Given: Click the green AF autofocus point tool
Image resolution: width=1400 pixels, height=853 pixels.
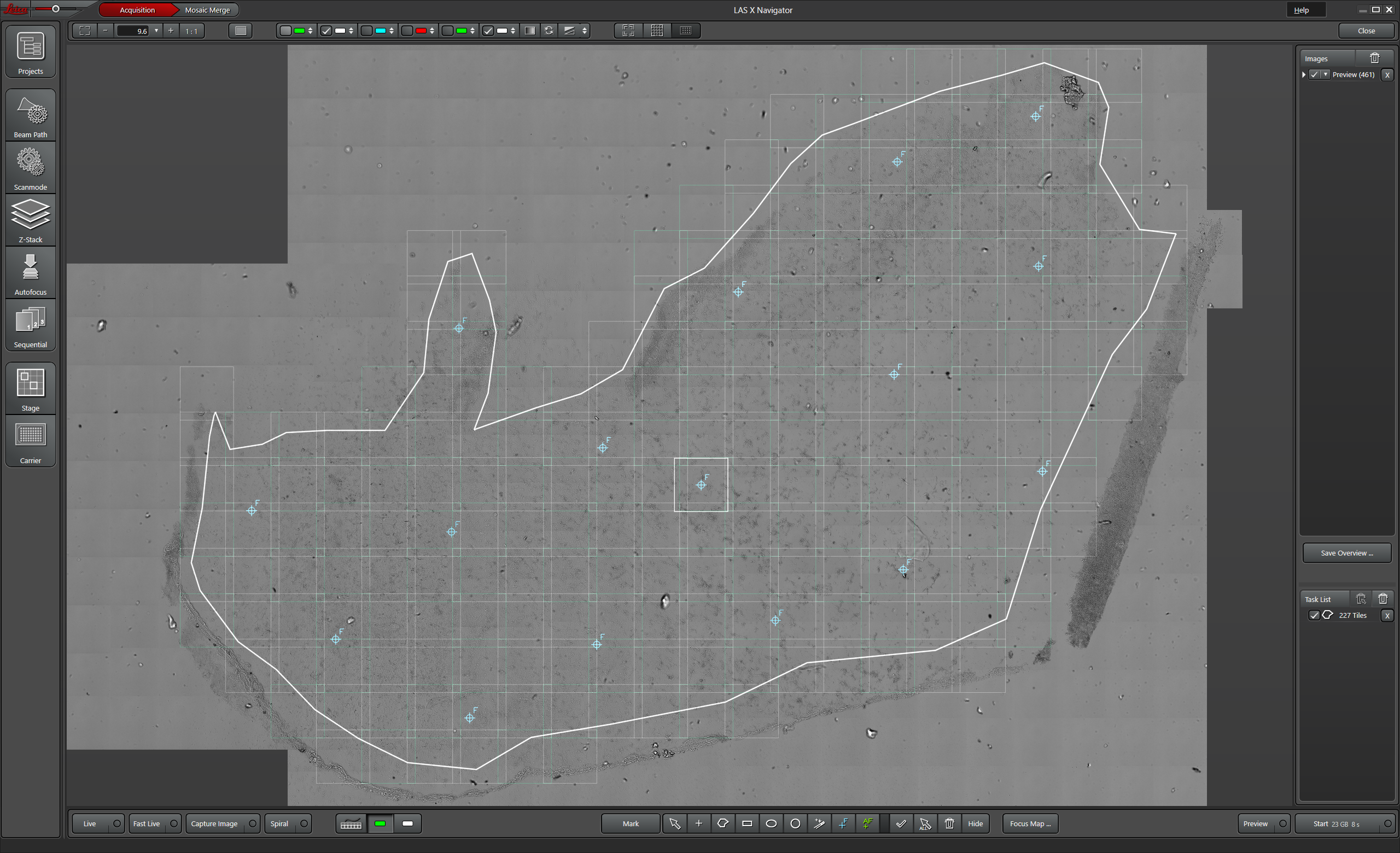Looking at the screenshot, I should click(867, 823).
